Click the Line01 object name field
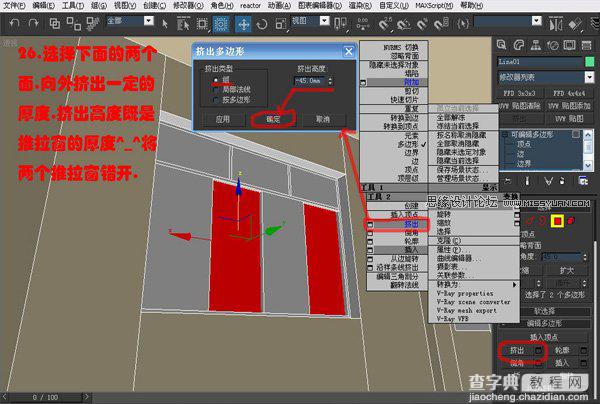600x404 pixels. click(x=540, y=61)
